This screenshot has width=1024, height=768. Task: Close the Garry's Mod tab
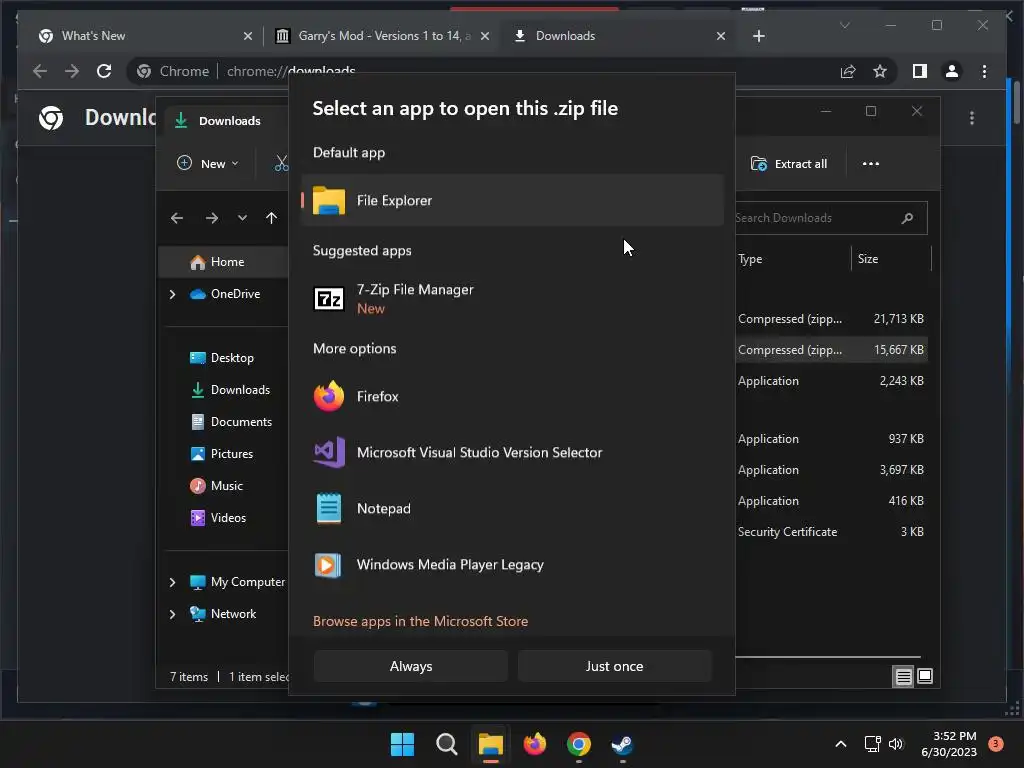(x=485, y=36)
